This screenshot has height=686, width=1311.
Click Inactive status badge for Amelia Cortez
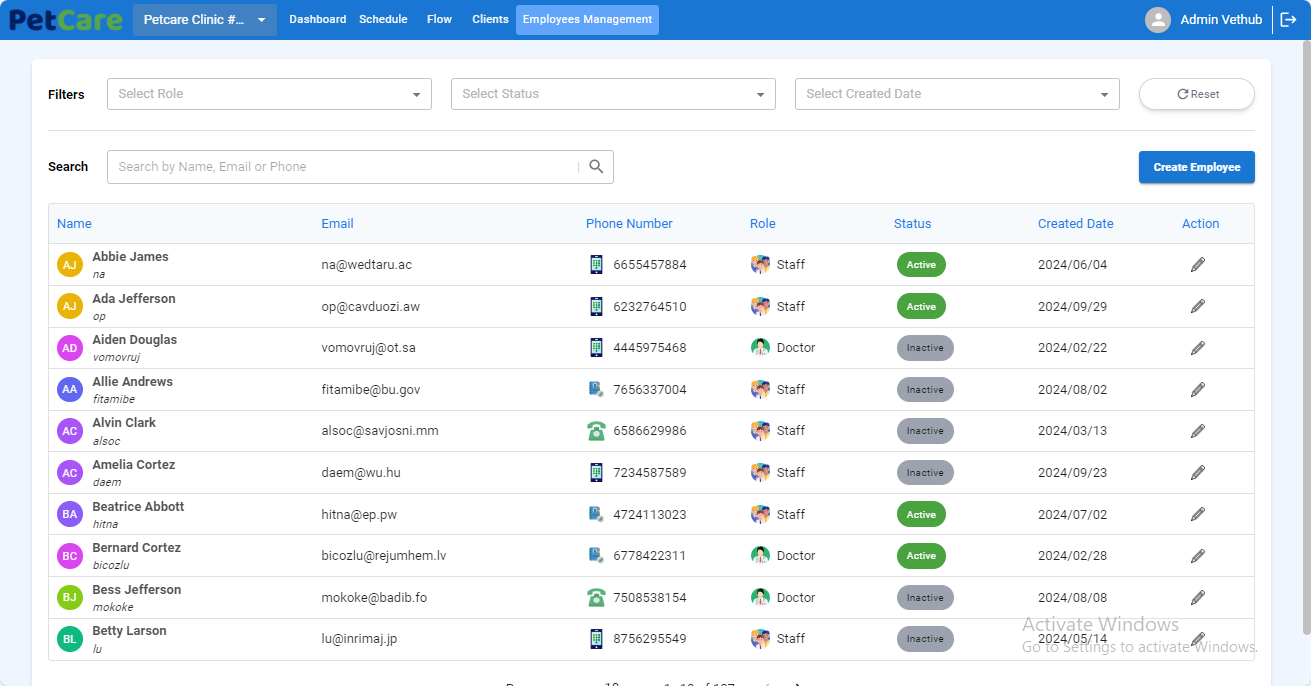924,473
